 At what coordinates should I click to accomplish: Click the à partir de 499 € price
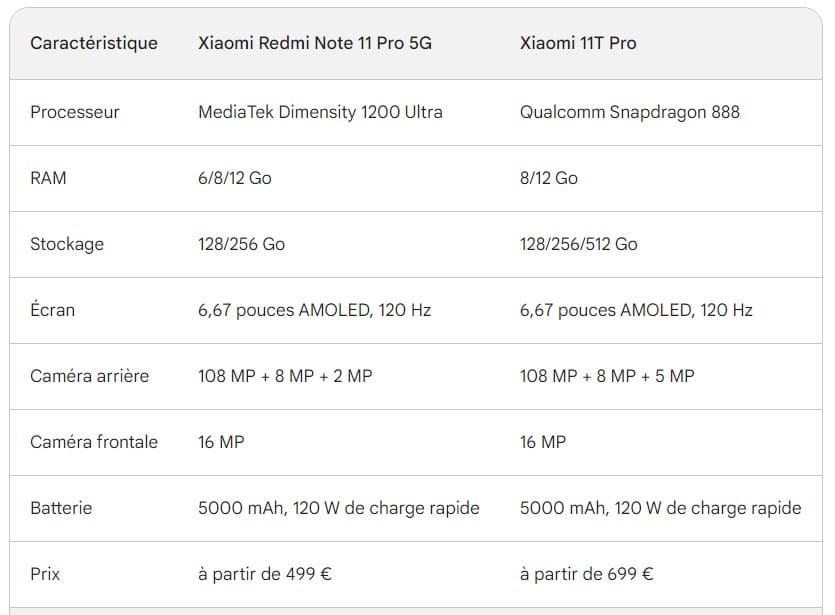pyautogui.click(x=265, y=574)
